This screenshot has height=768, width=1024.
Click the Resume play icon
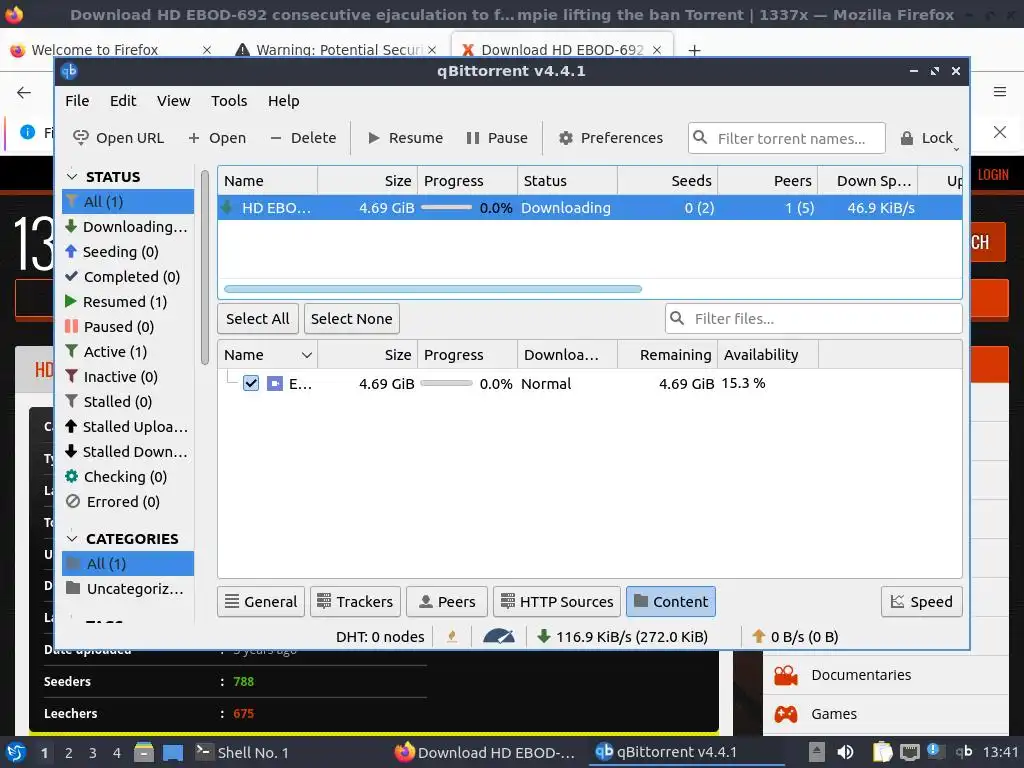click(374, 138)
